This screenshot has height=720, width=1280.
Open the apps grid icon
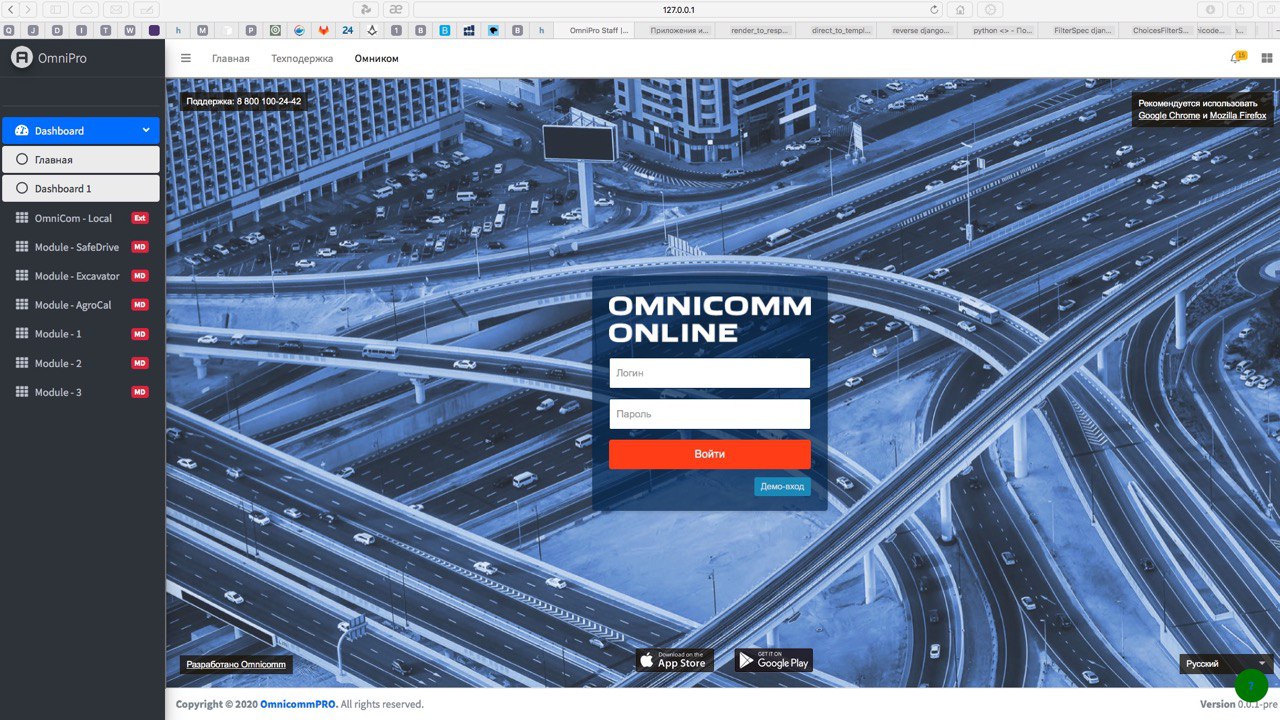pyautogui.click(x=1267, y=59)
